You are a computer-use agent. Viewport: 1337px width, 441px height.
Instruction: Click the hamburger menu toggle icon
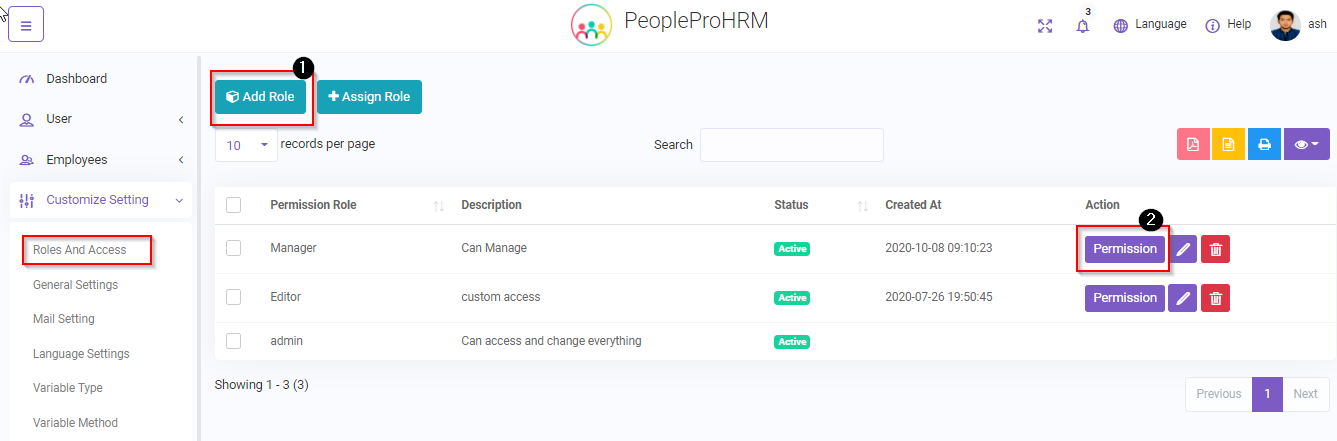click(25, 25)
